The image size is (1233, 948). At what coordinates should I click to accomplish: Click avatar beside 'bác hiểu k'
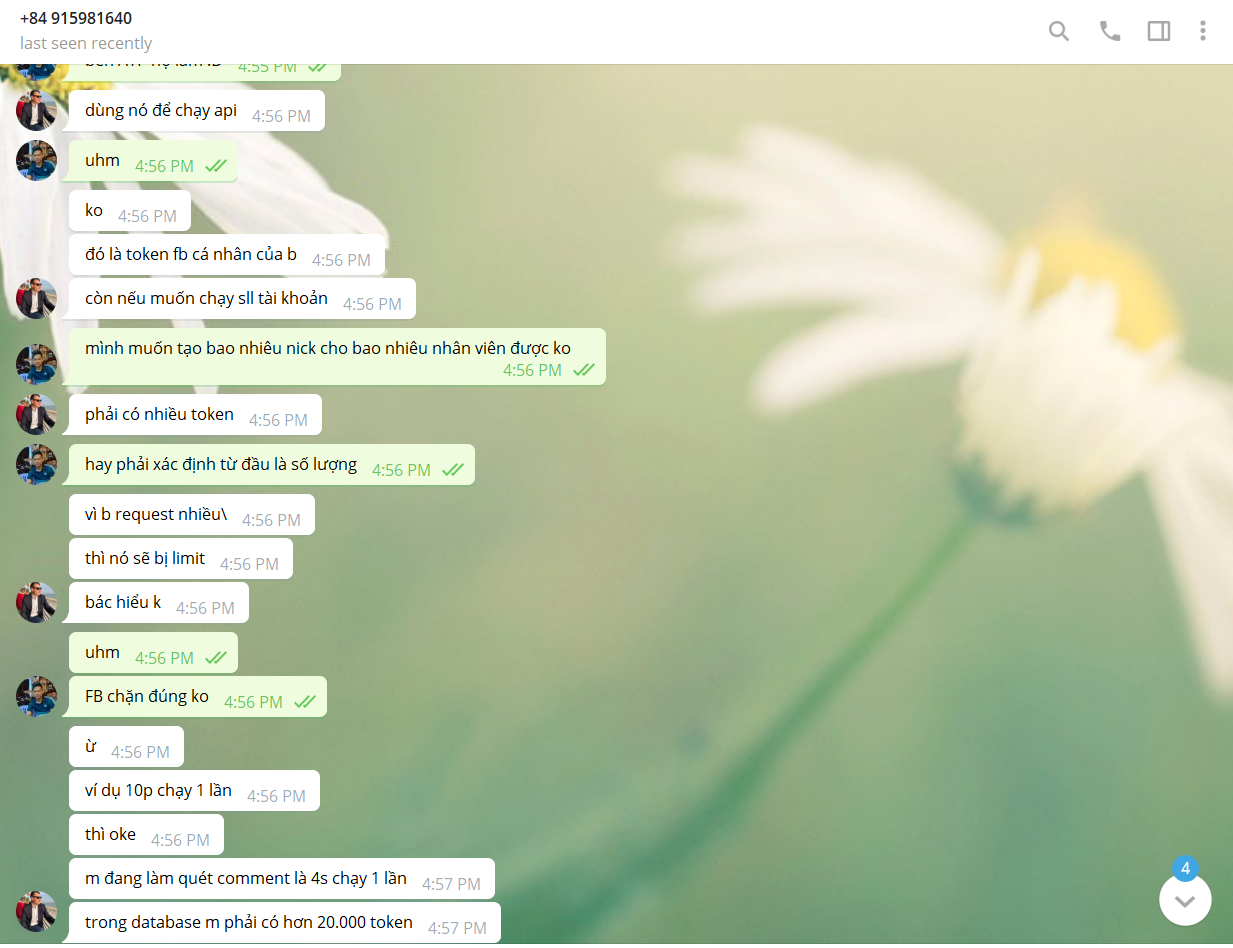tap(36, 603)
